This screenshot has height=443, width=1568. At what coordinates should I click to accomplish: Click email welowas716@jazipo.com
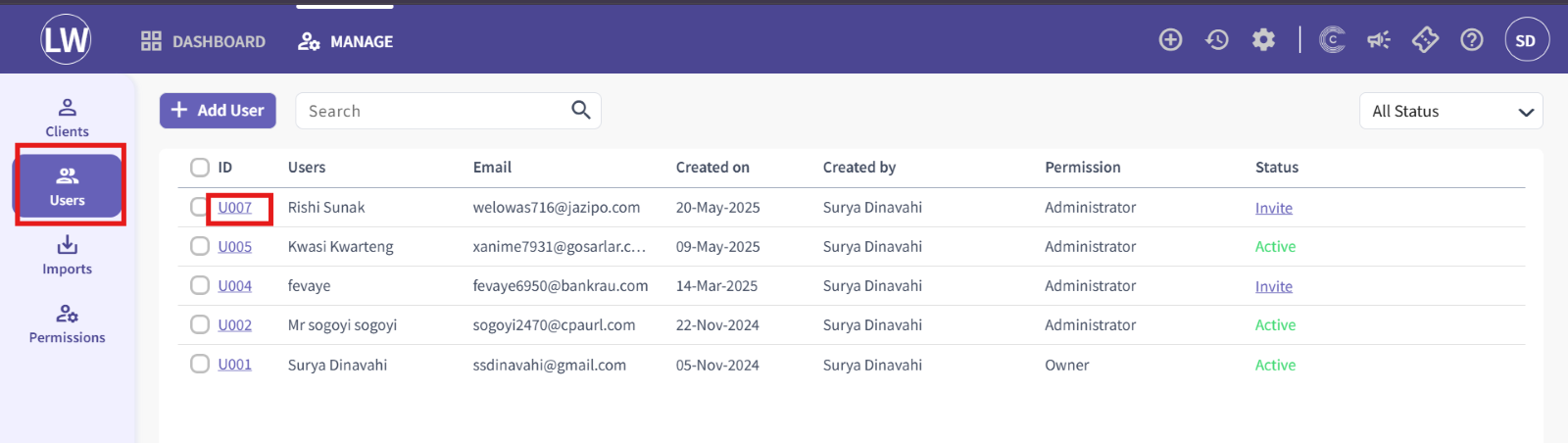point(557,208)
